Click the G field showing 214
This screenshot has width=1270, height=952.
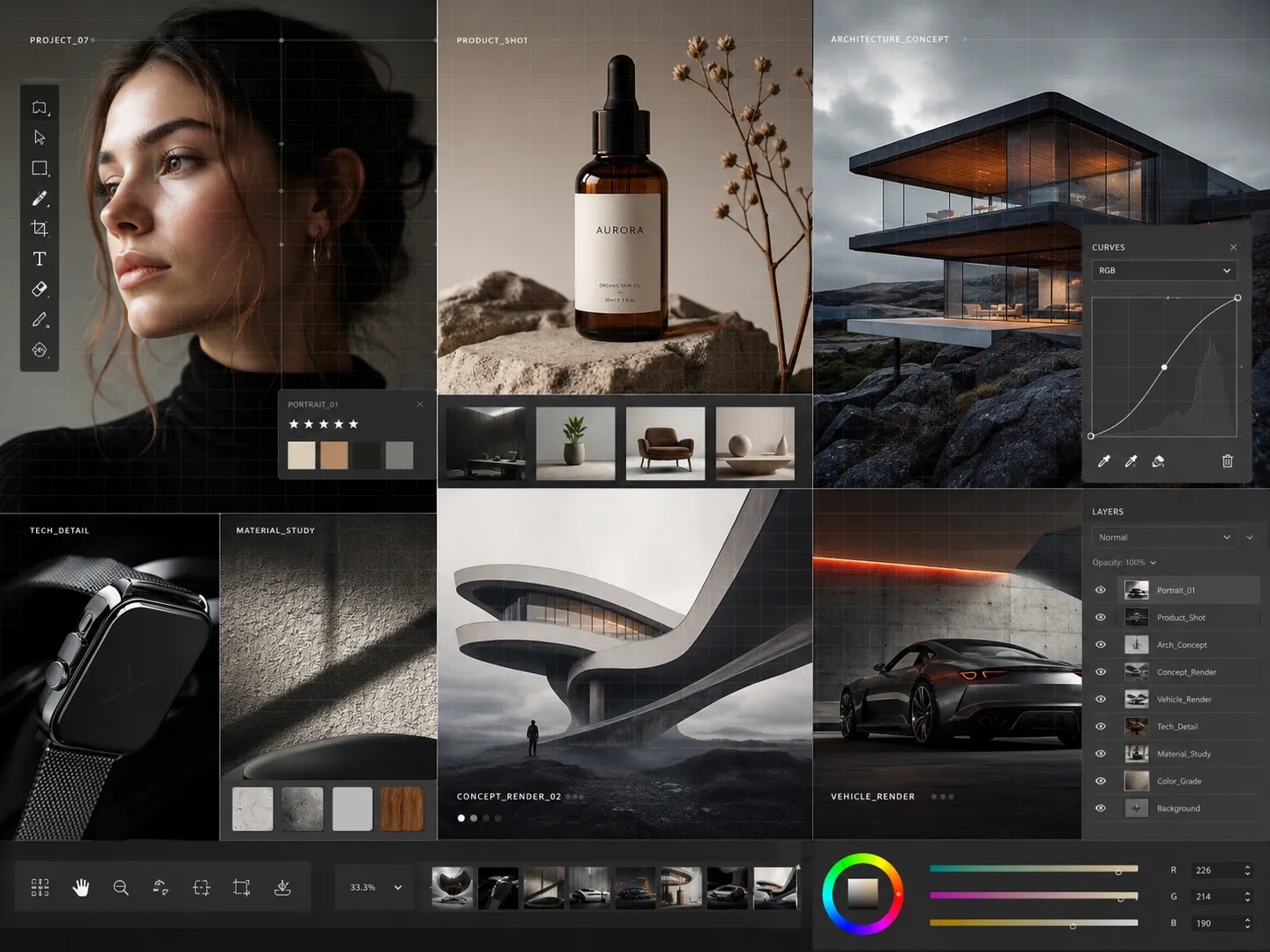point(1222,896)
